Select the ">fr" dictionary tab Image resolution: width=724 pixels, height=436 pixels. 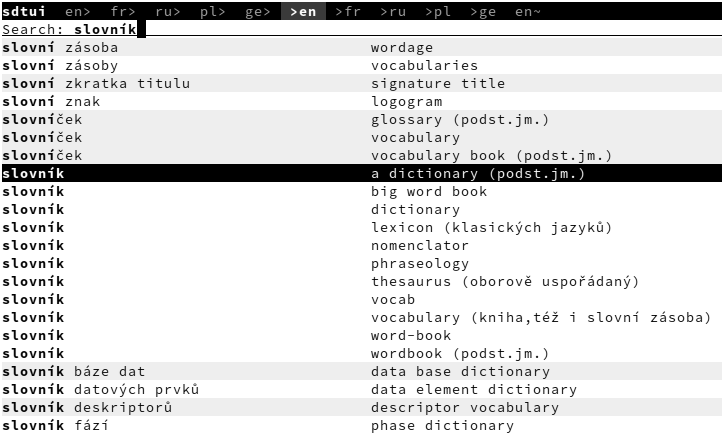coord(348,11)
